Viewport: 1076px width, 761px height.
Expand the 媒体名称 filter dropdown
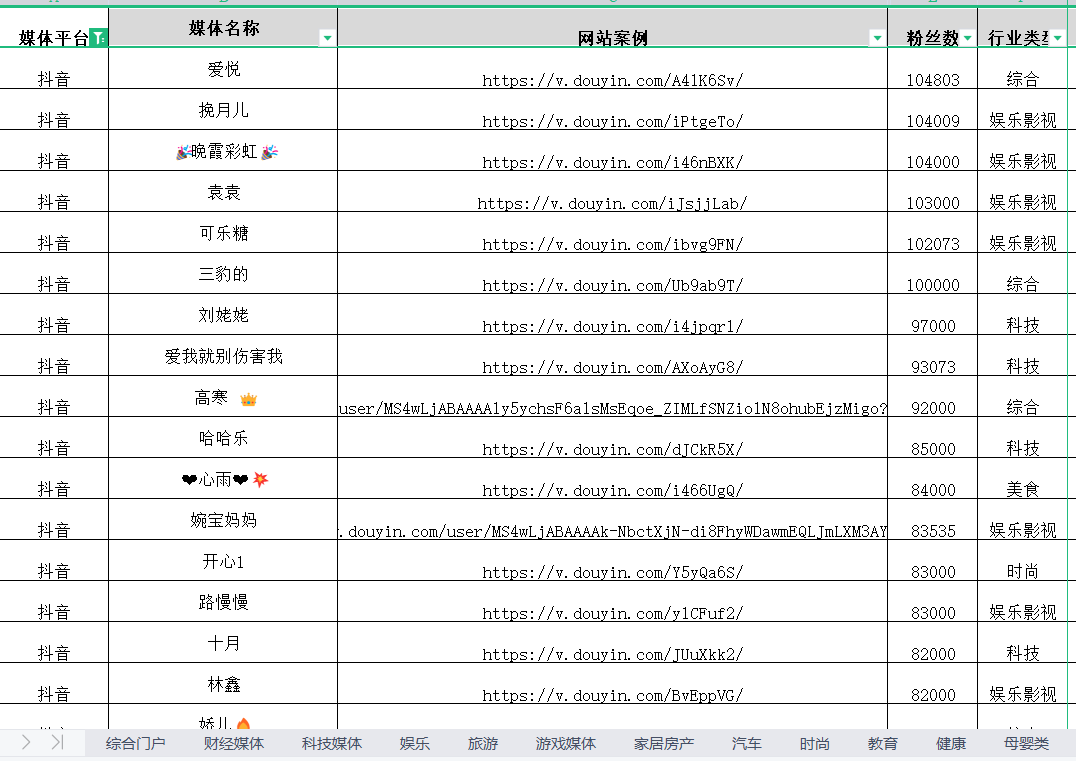pyautogui.click(x=327, y=38)
